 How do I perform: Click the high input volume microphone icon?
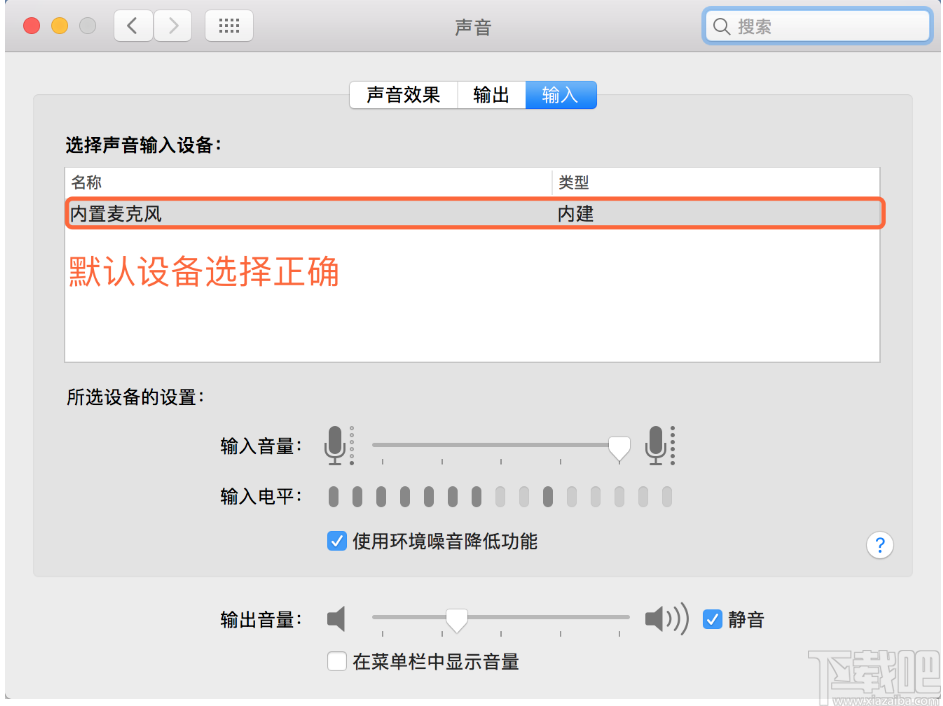[x=660, y=446]
